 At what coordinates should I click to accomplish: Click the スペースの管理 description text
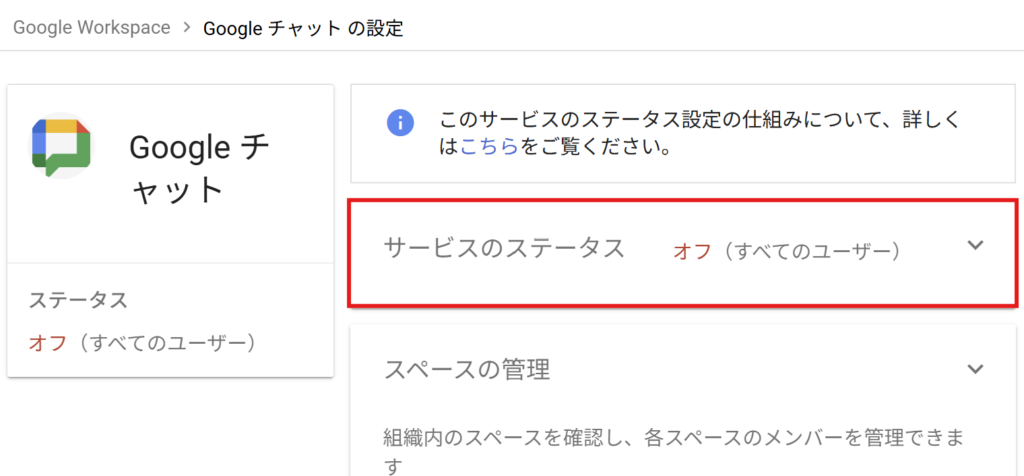tap(674, 449)
